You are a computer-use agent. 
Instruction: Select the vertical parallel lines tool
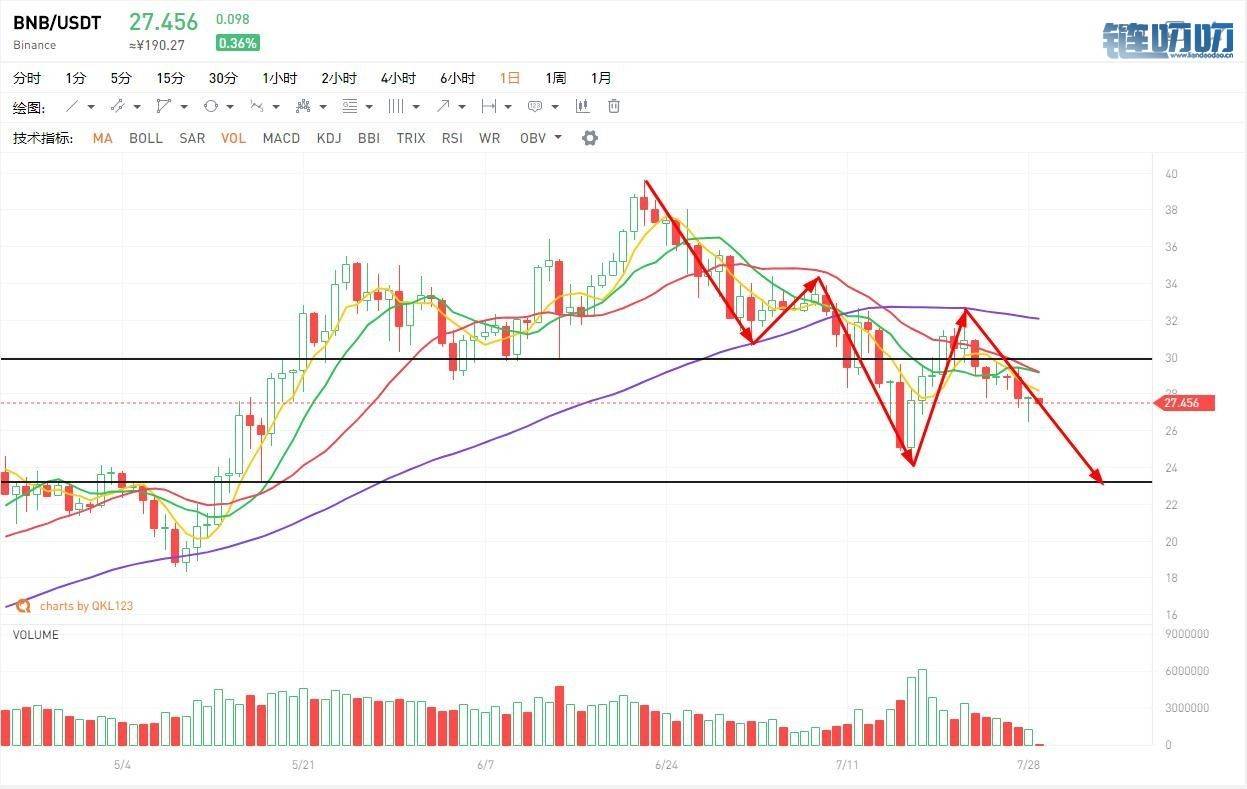(395, 106)
